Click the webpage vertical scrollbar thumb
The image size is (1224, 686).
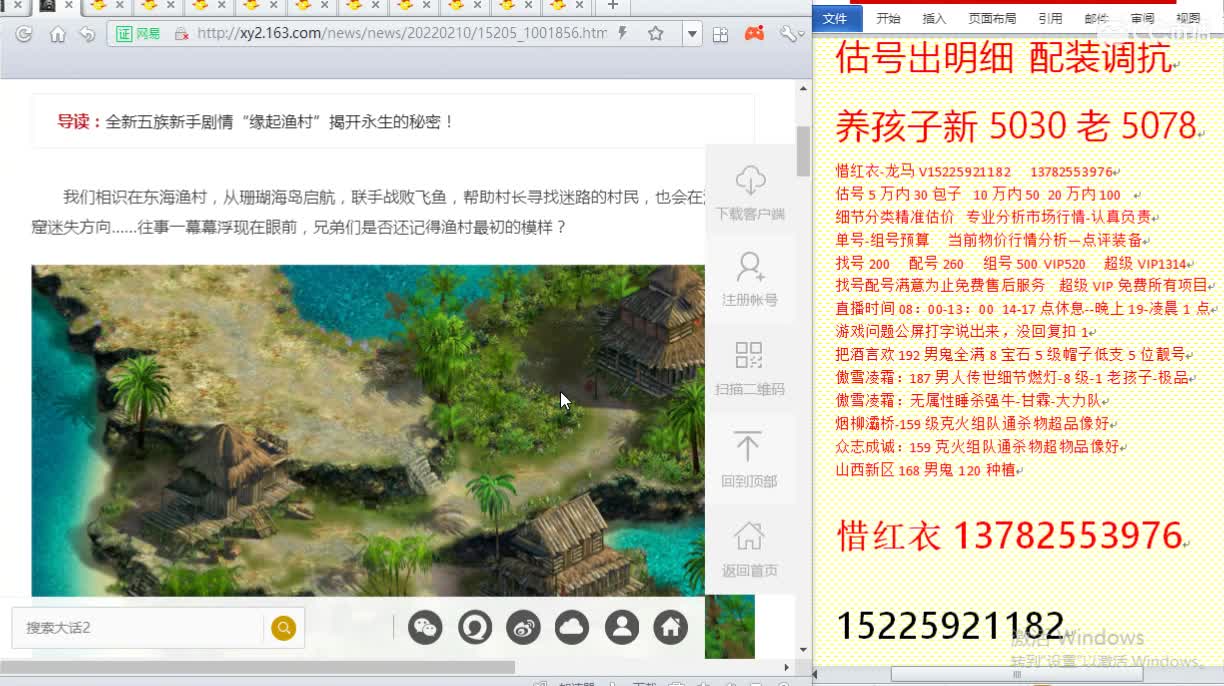803,151
